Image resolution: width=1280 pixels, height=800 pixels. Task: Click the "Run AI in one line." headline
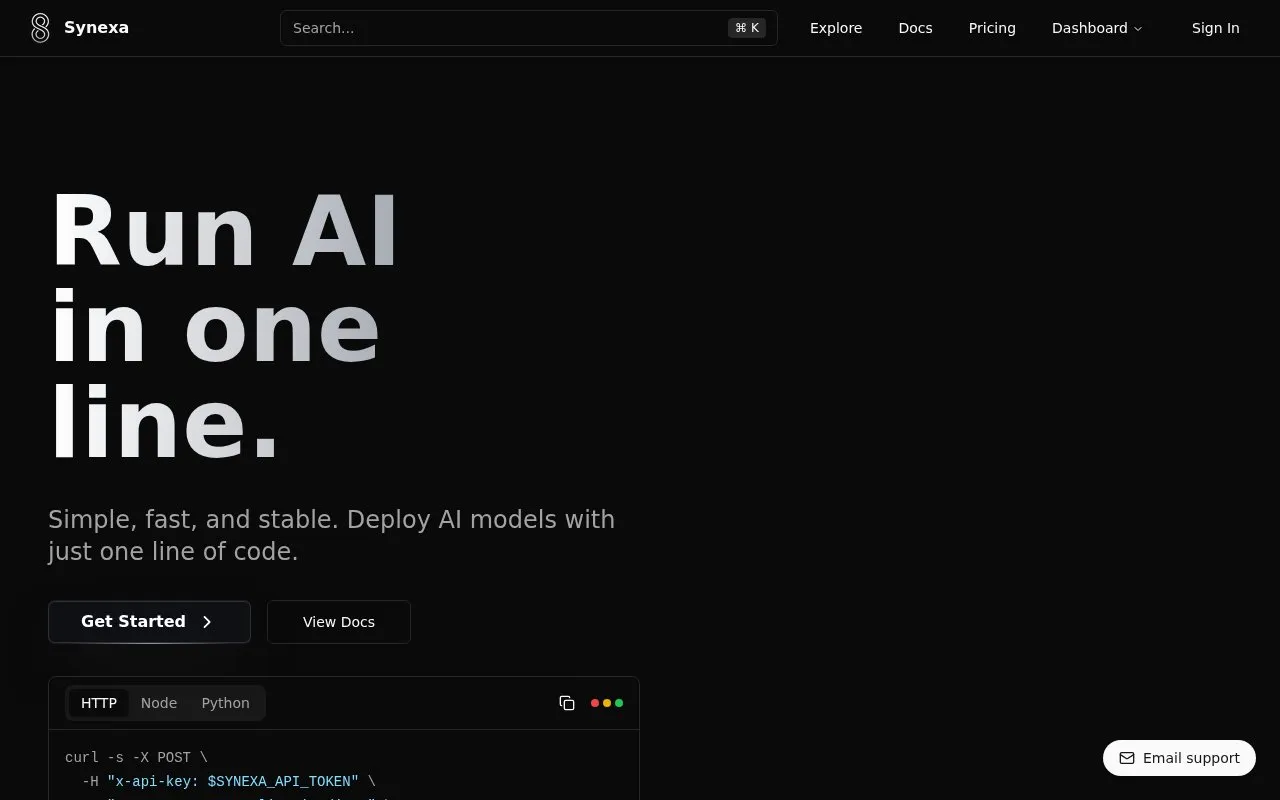pos(225,327)
